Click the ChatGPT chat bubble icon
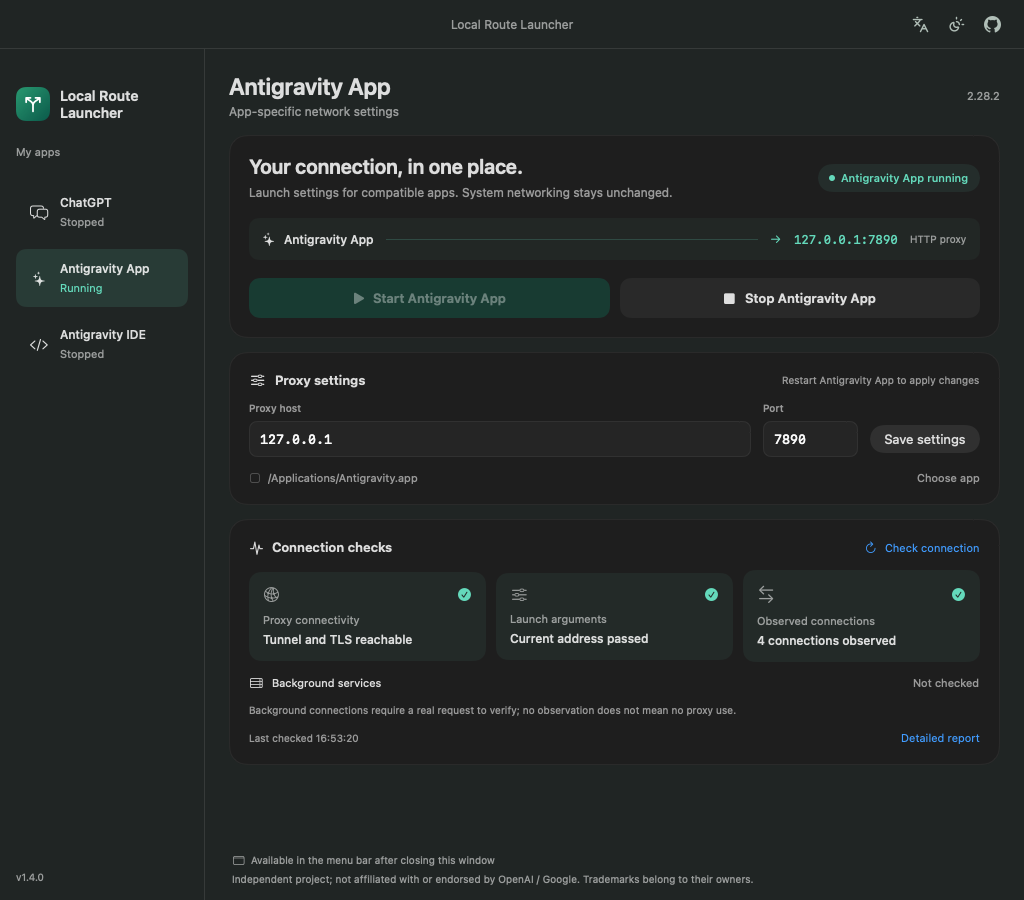Image resolution: width=1024 pixels, height=900 pixels. tap(39, 212)
